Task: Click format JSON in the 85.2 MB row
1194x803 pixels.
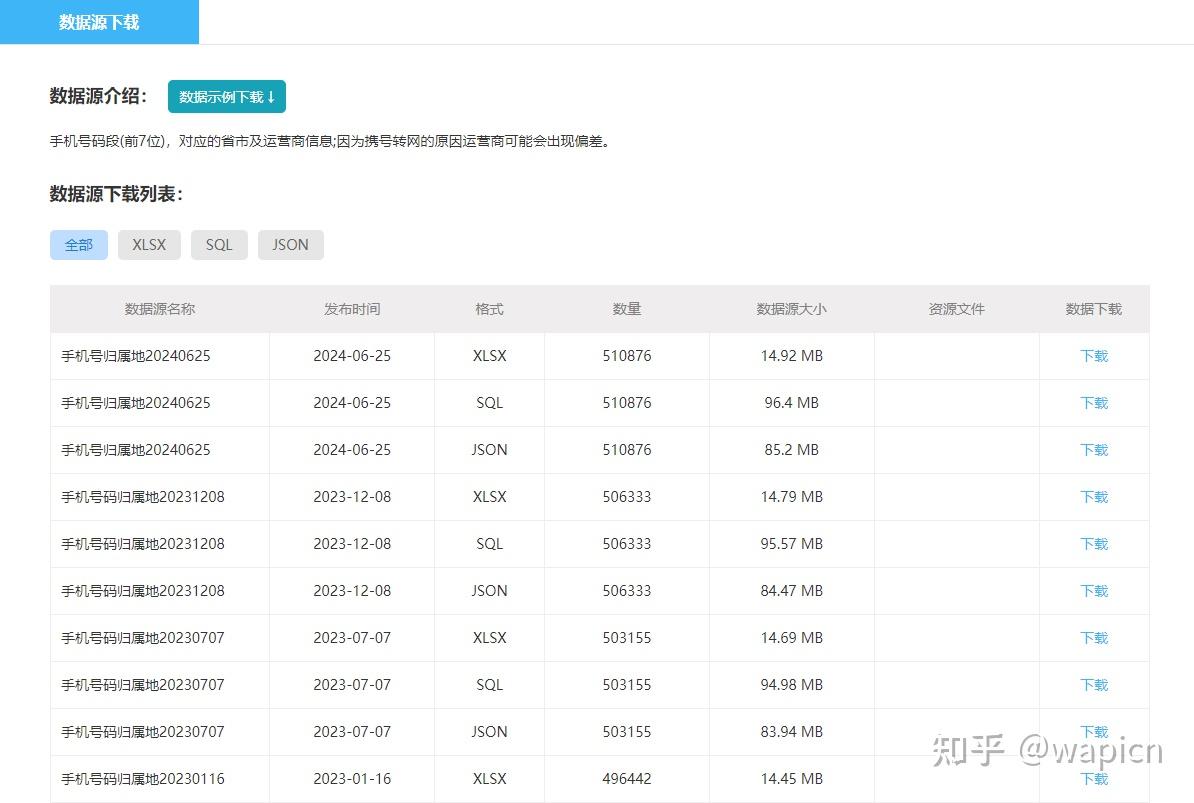Action: coord(490,450)
